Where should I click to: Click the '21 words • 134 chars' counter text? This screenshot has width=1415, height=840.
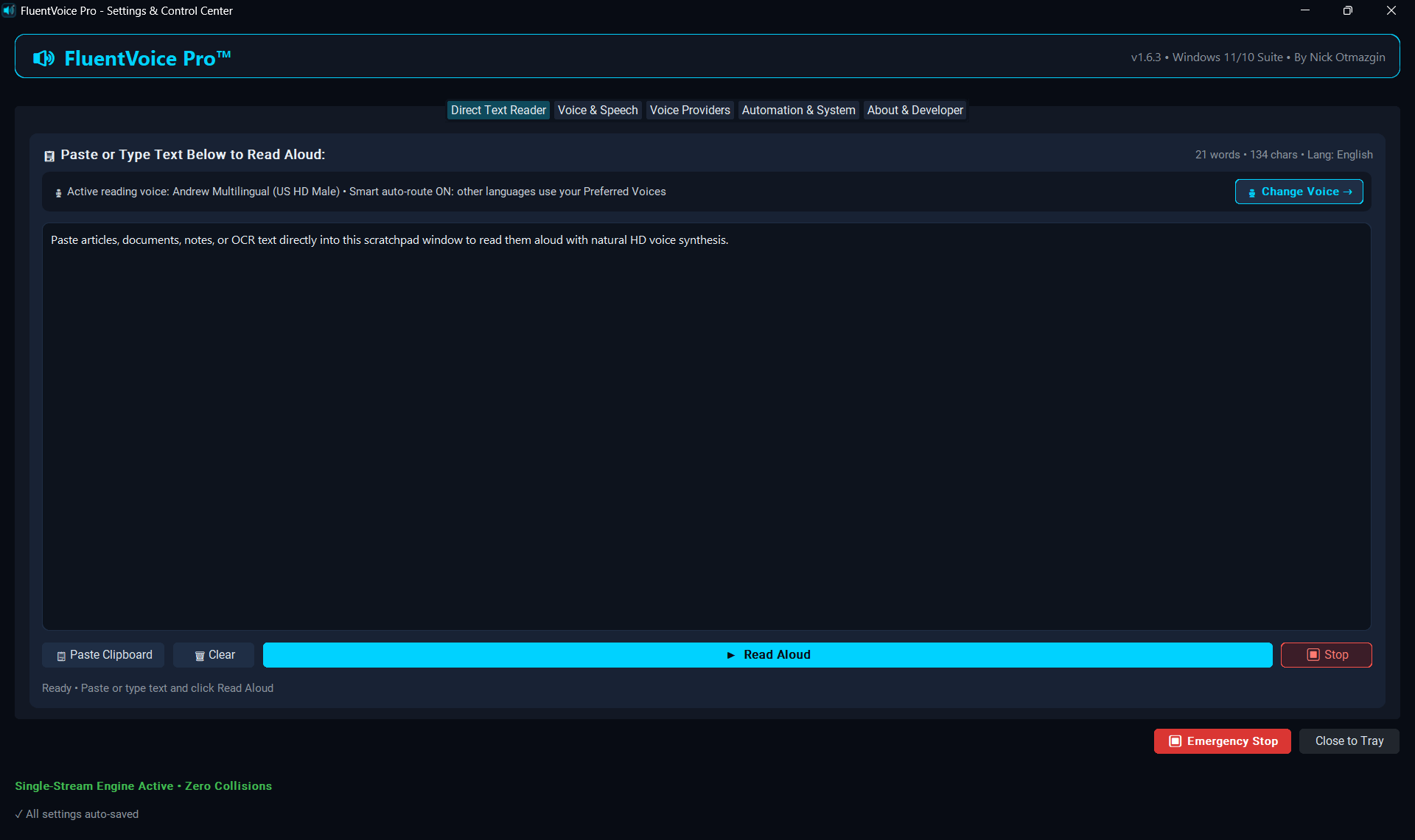click(1246, 155)
